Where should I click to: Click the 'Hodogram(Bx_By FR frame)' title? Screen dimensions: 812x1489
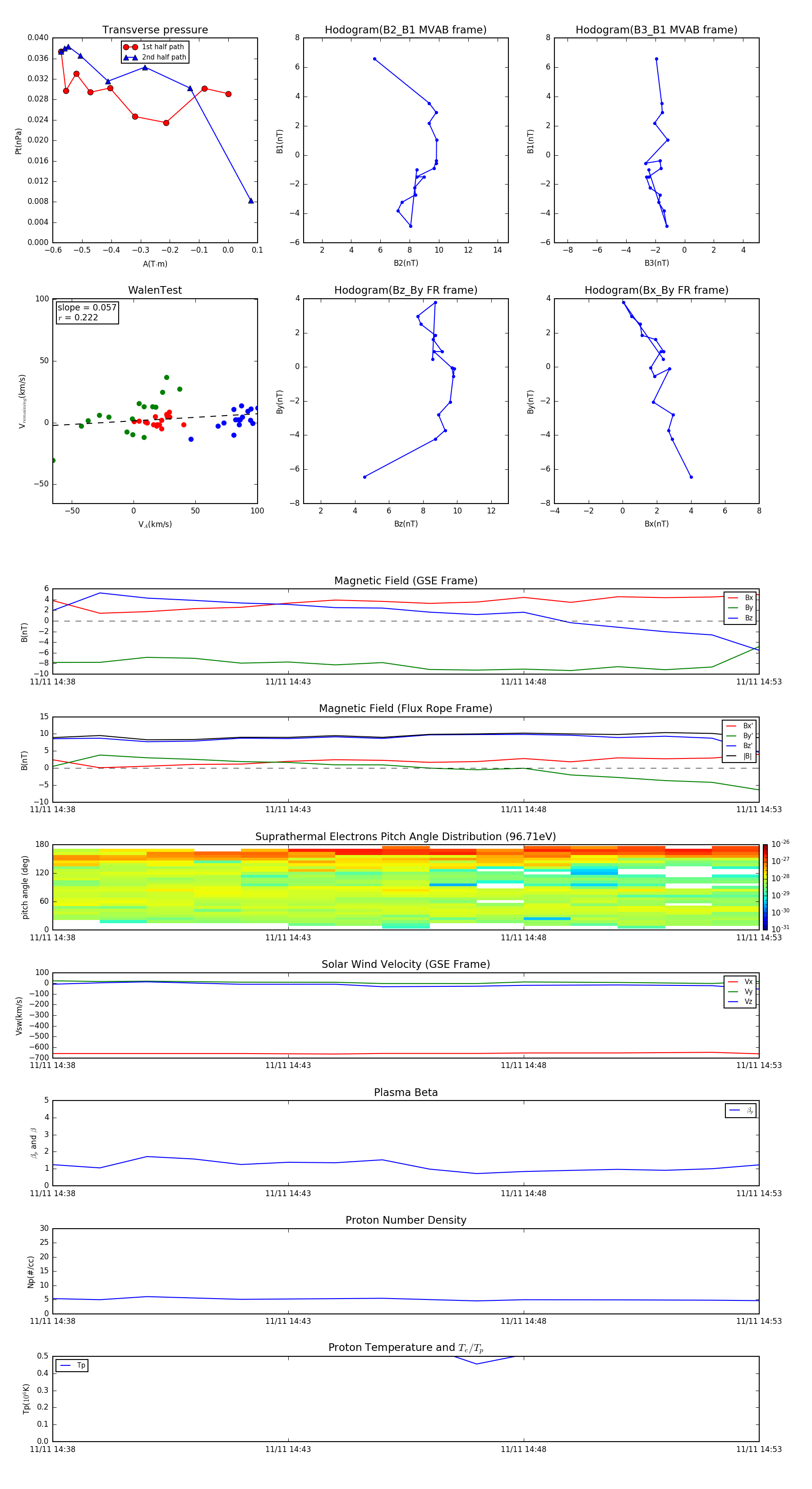[x=656, y=290]
